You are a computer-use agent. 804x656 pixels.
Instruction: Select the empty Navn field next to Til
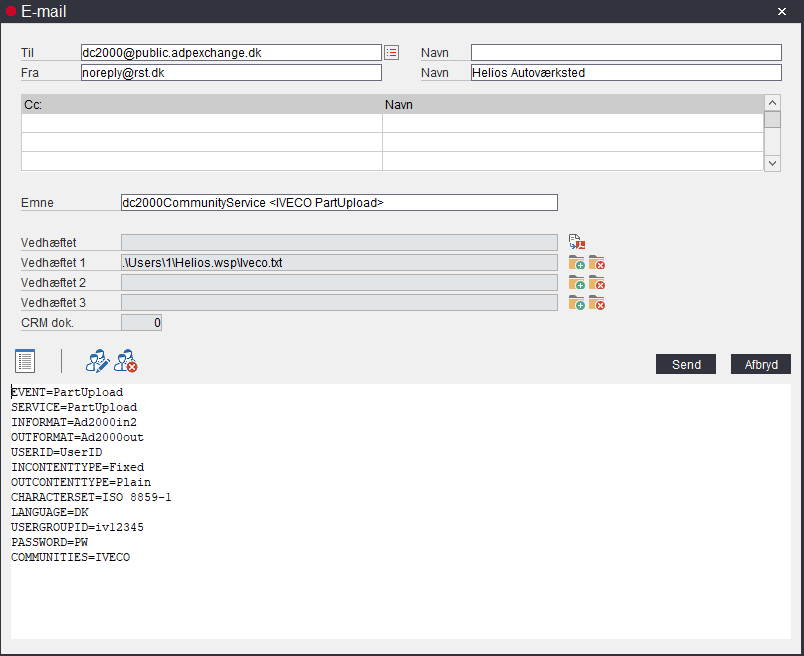pyautogui.click(x=627, y=52)
